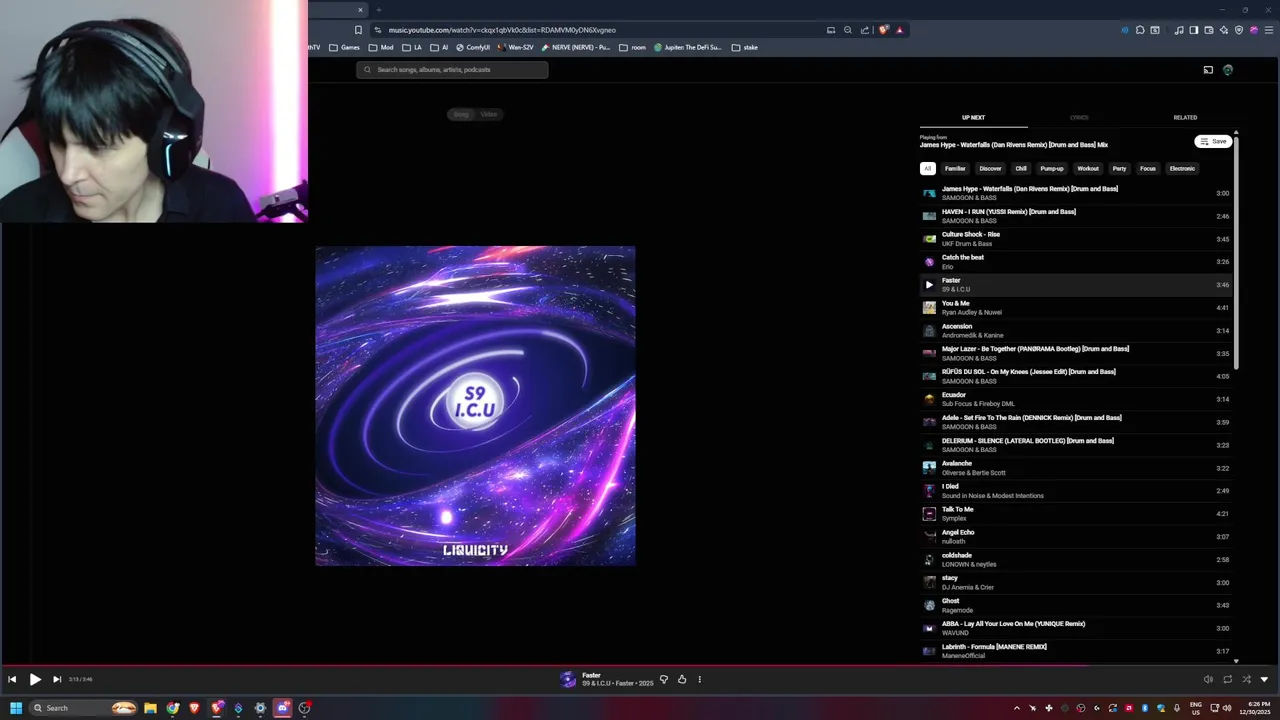Image resolution: width=1280 pixels, height=720 pixels.
Task: Play DELERIUM - SILENCE lateral bootleg
Action: click(x=1076, y=445)
